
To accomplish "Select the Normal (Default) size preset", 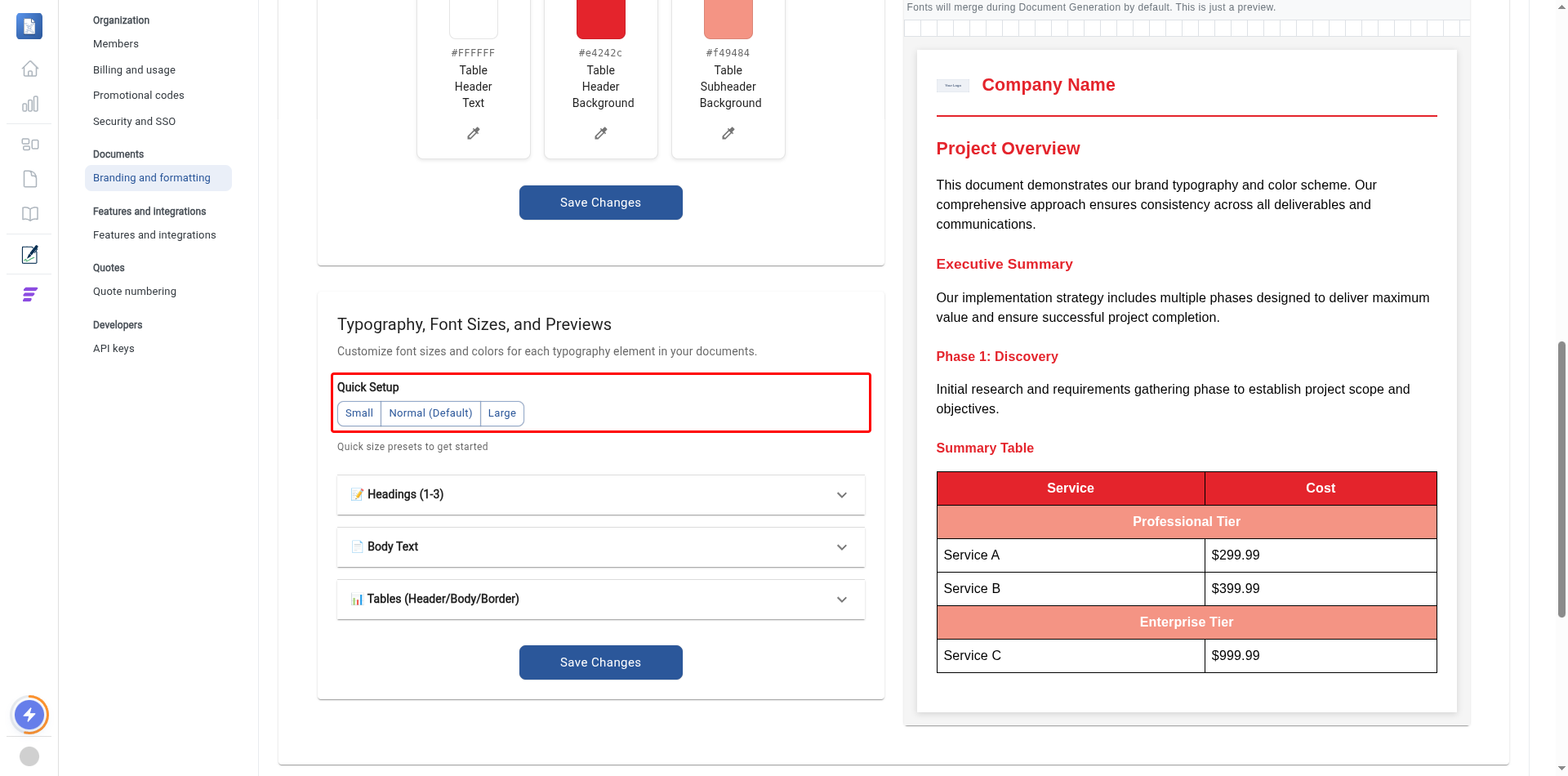I will tap(430, 413).
